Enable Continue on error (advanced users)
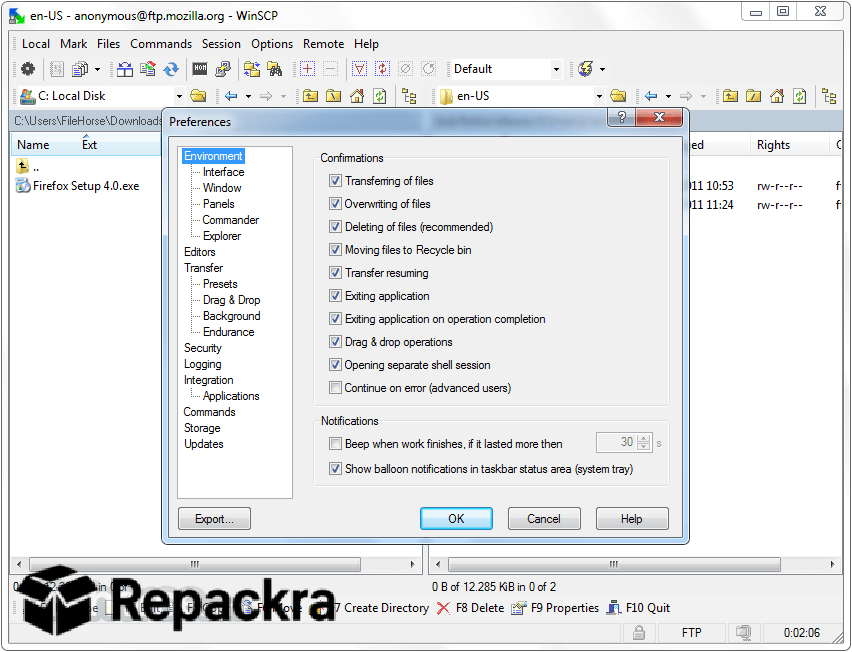The width and height of the screenshot is (852, 652). tap(335, 388)
